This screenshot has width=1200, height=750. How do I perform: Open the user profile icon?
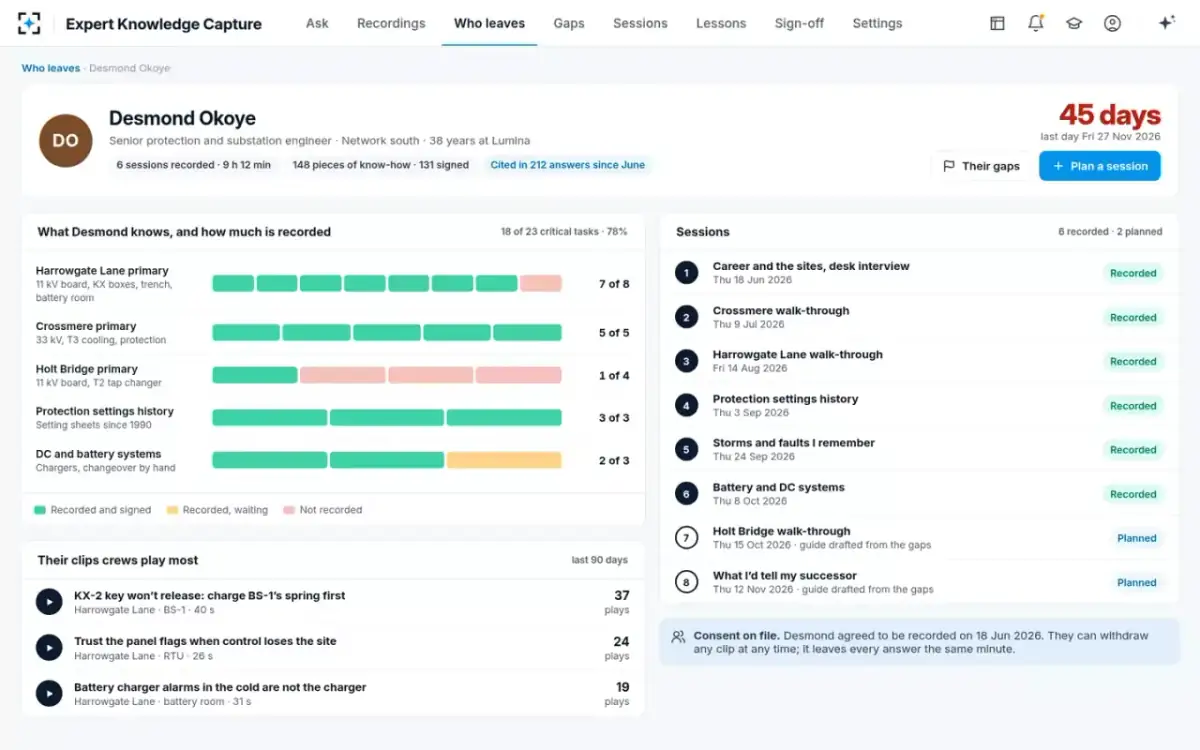(x=1112, y=23)
